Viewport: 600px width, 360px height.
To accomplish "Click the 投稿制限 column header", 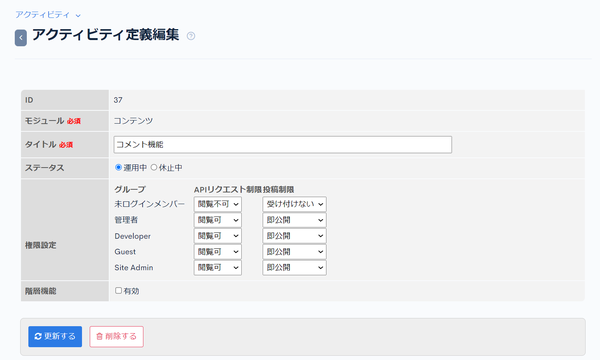I will coord(279,189).
